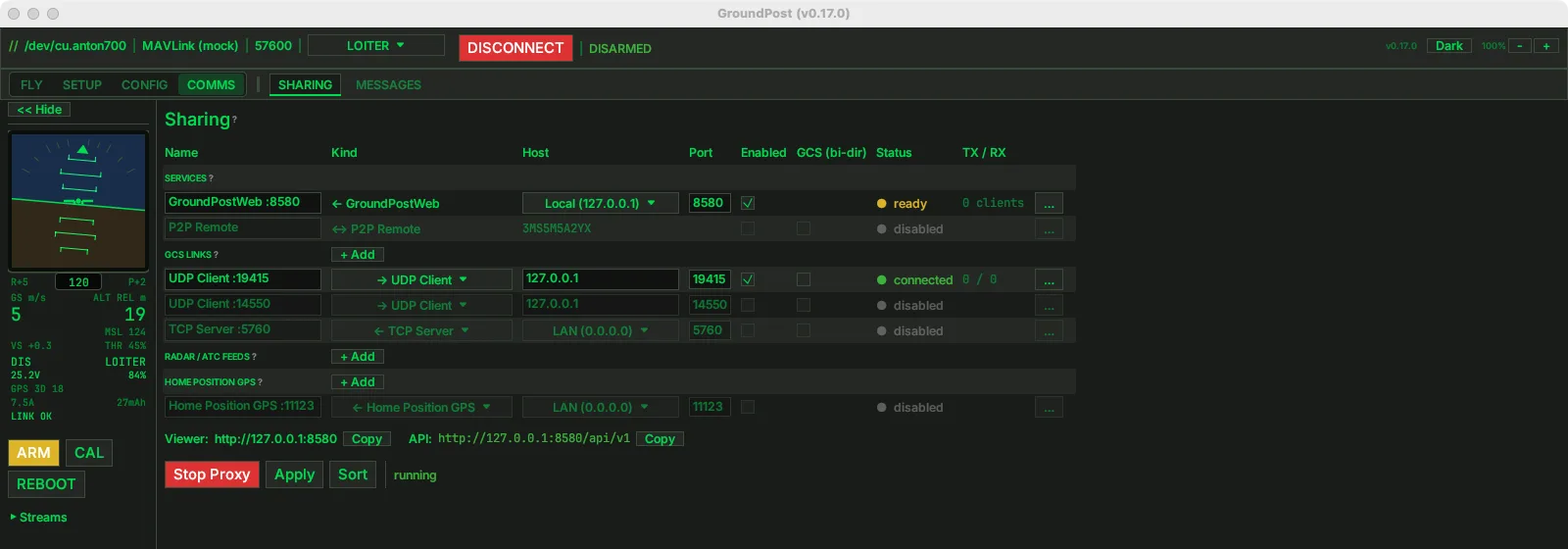Screen dimensions: 1568x549
Task: Enable the Home Position GPS checkbox
Action: (748, 407)
